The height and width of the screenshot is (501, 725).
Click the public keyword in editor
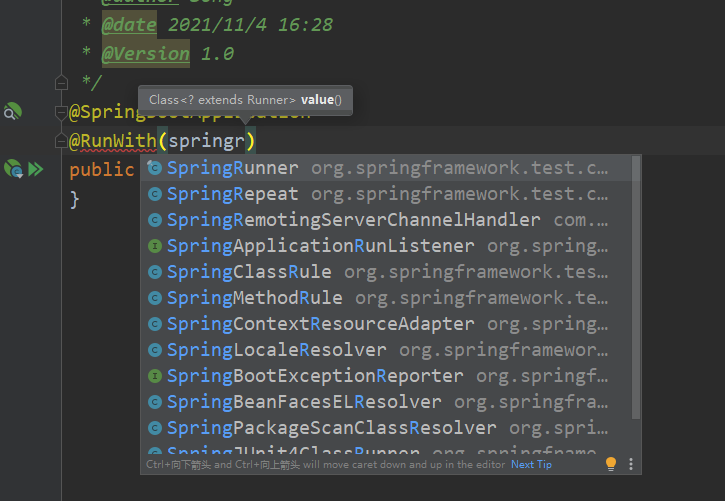click(102, 170)
